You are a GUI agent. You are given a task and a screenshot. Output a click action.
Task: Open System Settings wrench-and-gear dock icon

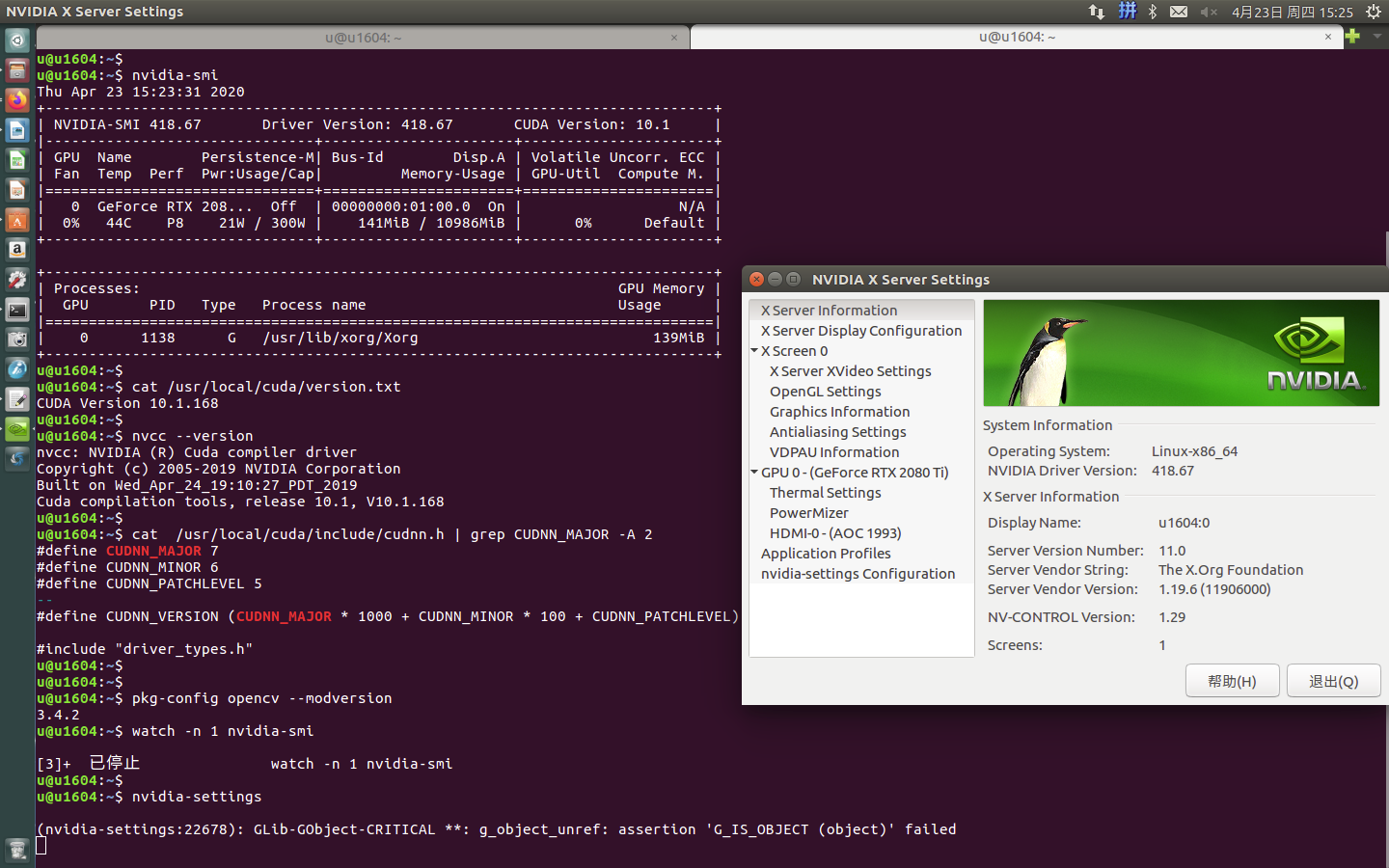(17, 279)
